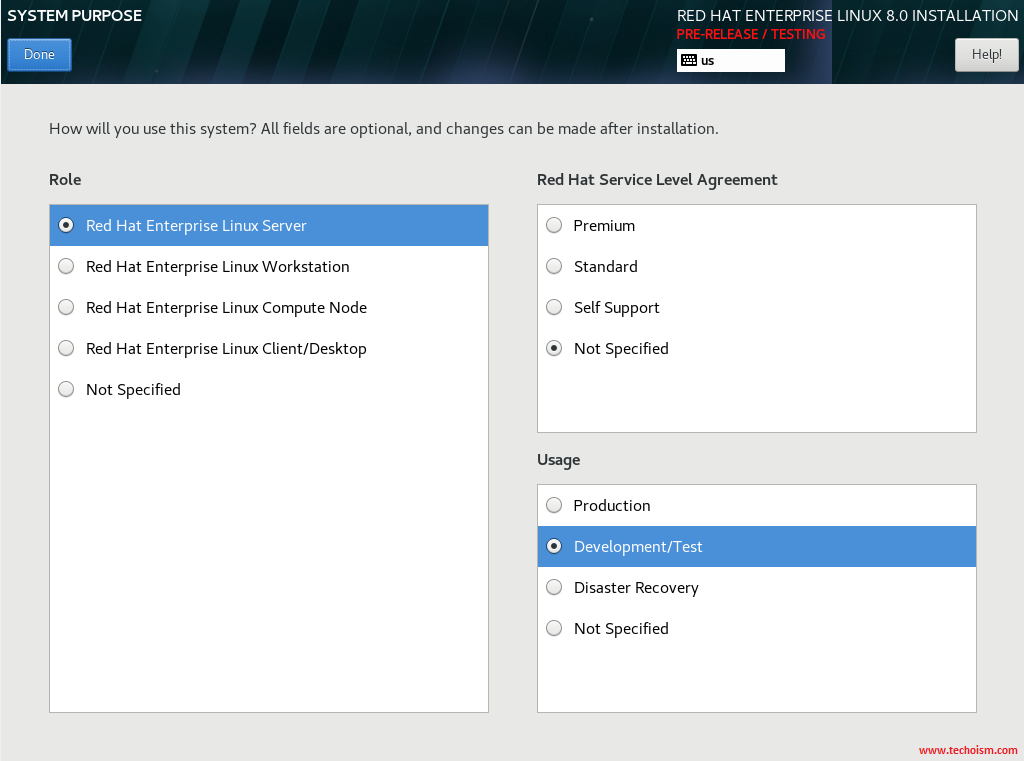Image resolution: width=1024 pixels, height=761 pixels.
Task: Open the Help! button
Action: click(986, 55)
